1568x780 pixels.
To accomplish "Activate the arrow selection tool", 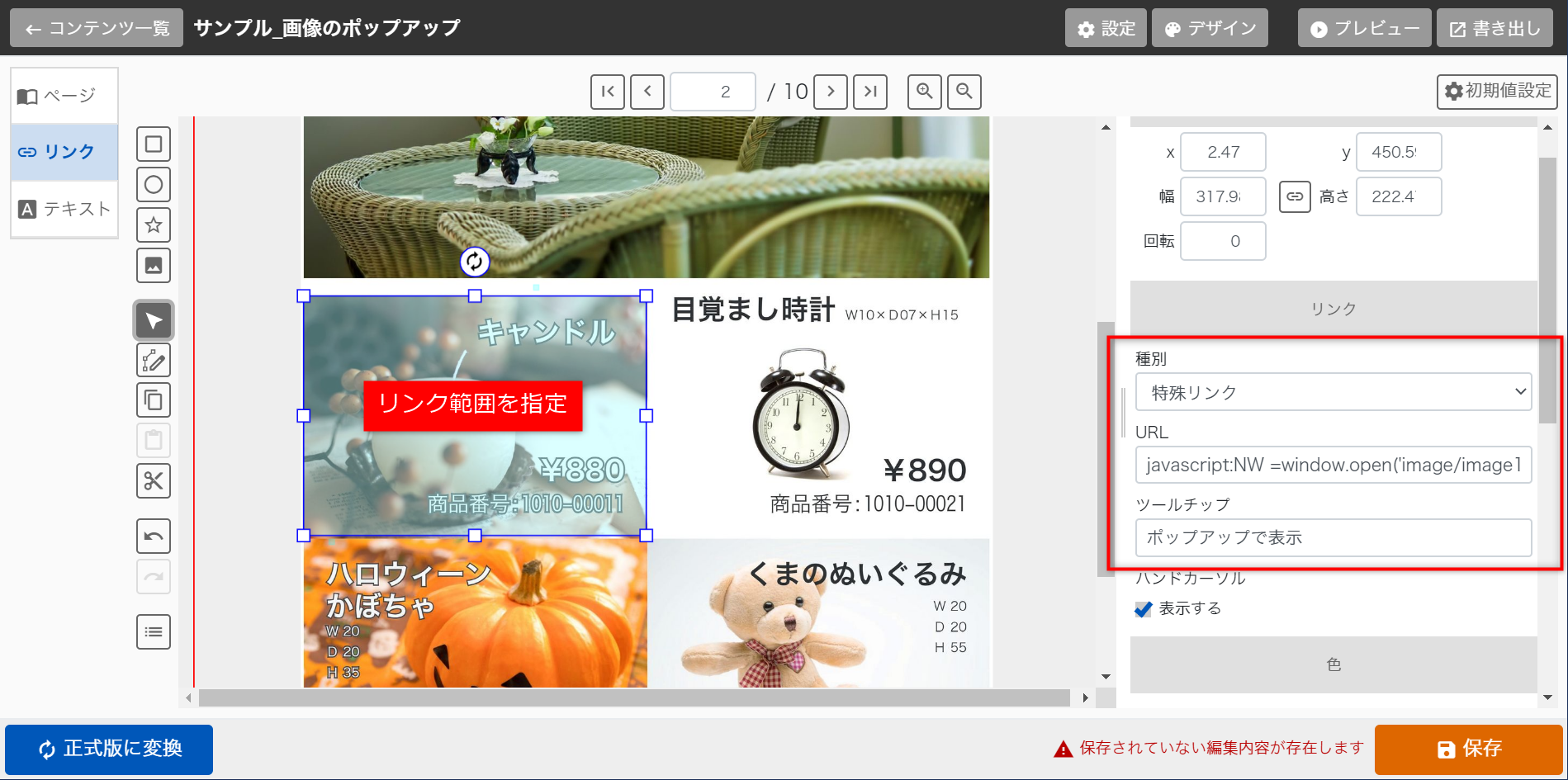I will click(154, 320).
